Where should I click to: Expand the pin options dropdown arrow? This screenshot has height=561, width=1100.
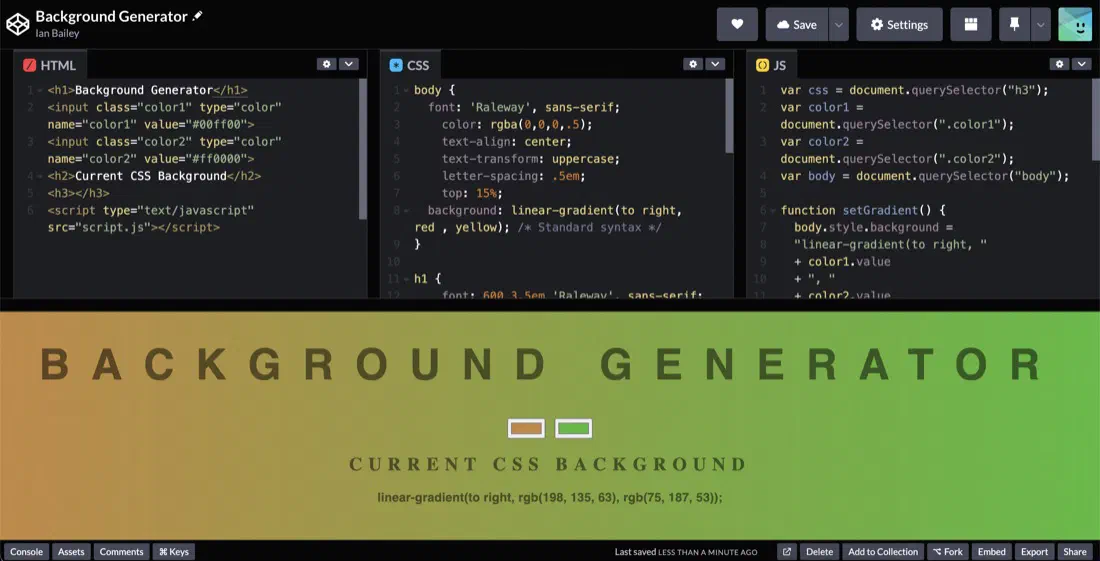coord(1041,25)
